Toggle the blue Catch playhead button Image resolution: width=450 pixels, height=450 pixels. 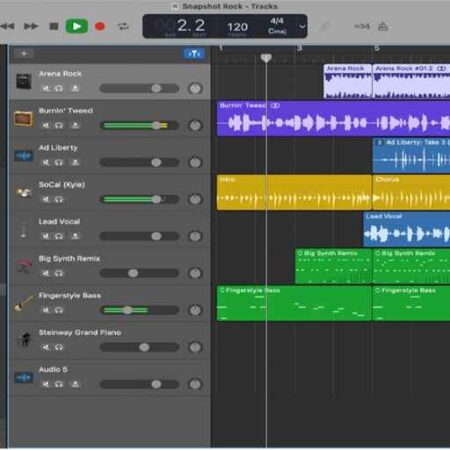(x=194, y=54)
